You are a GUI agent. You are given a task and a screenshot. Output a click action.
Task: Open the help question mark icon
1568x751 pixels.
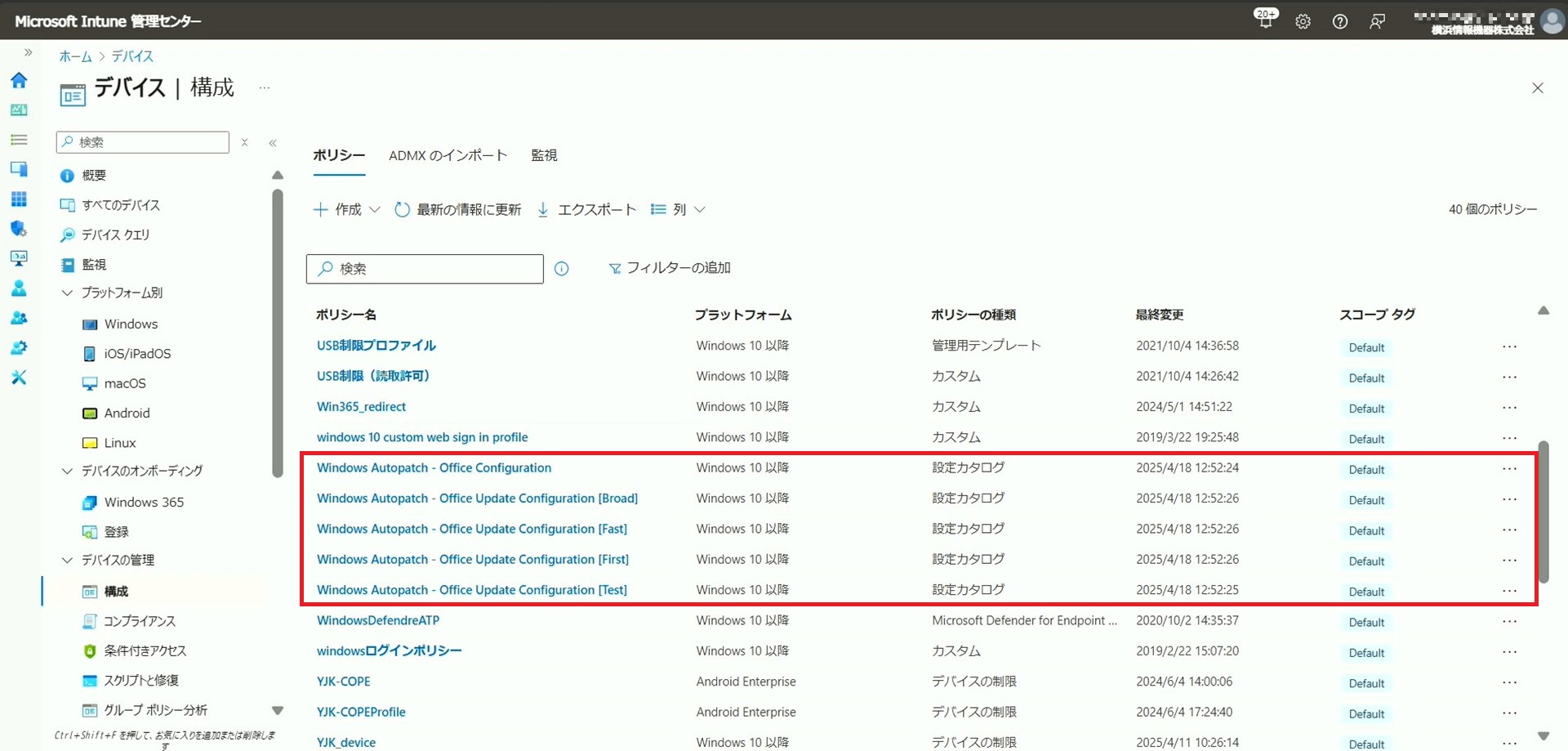1340,22
